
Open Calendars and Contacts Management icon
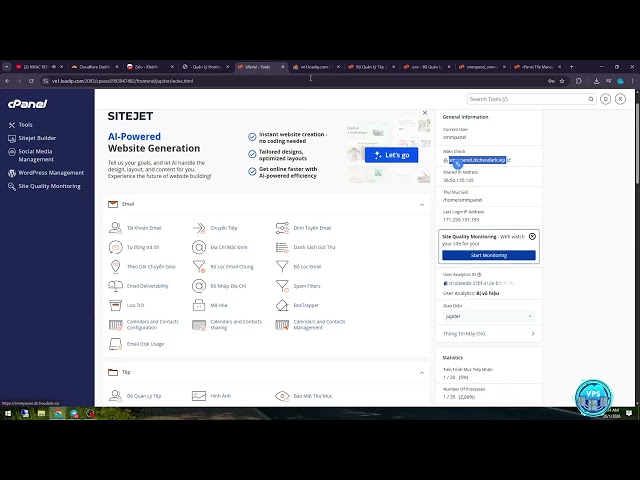point(282,324)
